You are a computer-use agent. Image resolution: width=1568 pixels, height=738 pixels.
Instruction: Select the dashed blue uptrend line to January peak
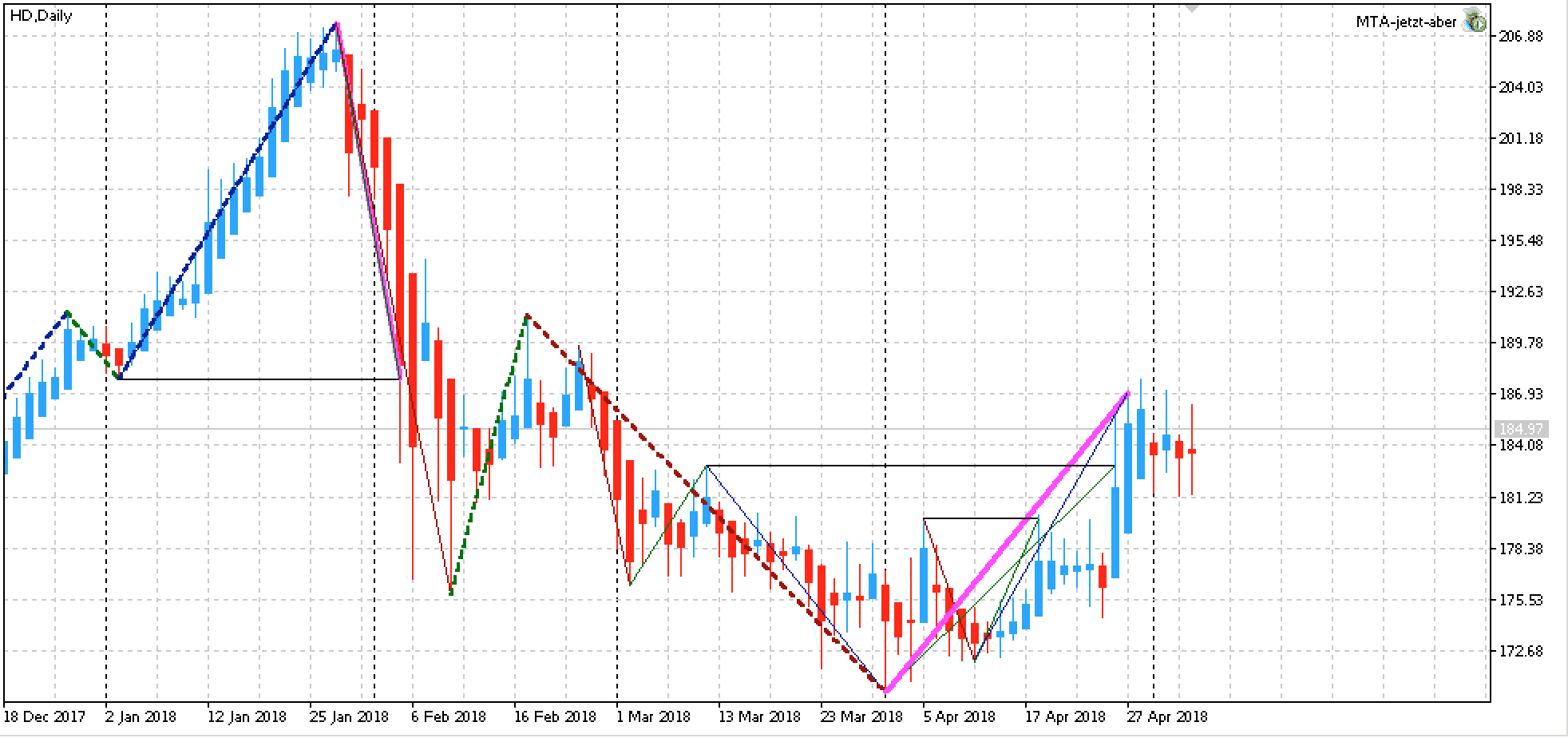(x=228, y=200)
